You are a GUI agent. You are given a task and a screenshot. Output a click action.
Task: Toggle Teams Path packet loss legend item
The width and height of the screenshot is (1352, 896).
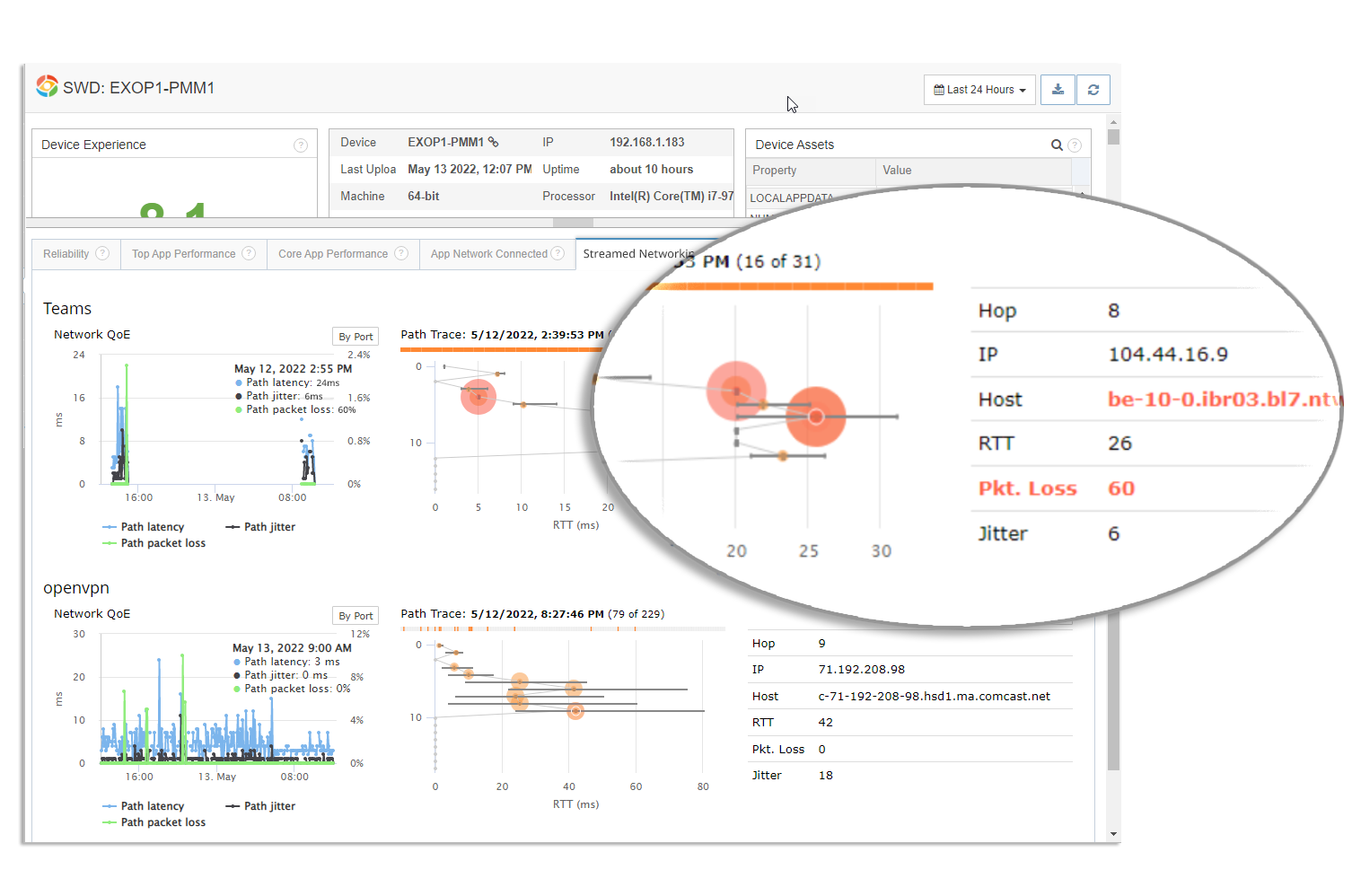154,543
